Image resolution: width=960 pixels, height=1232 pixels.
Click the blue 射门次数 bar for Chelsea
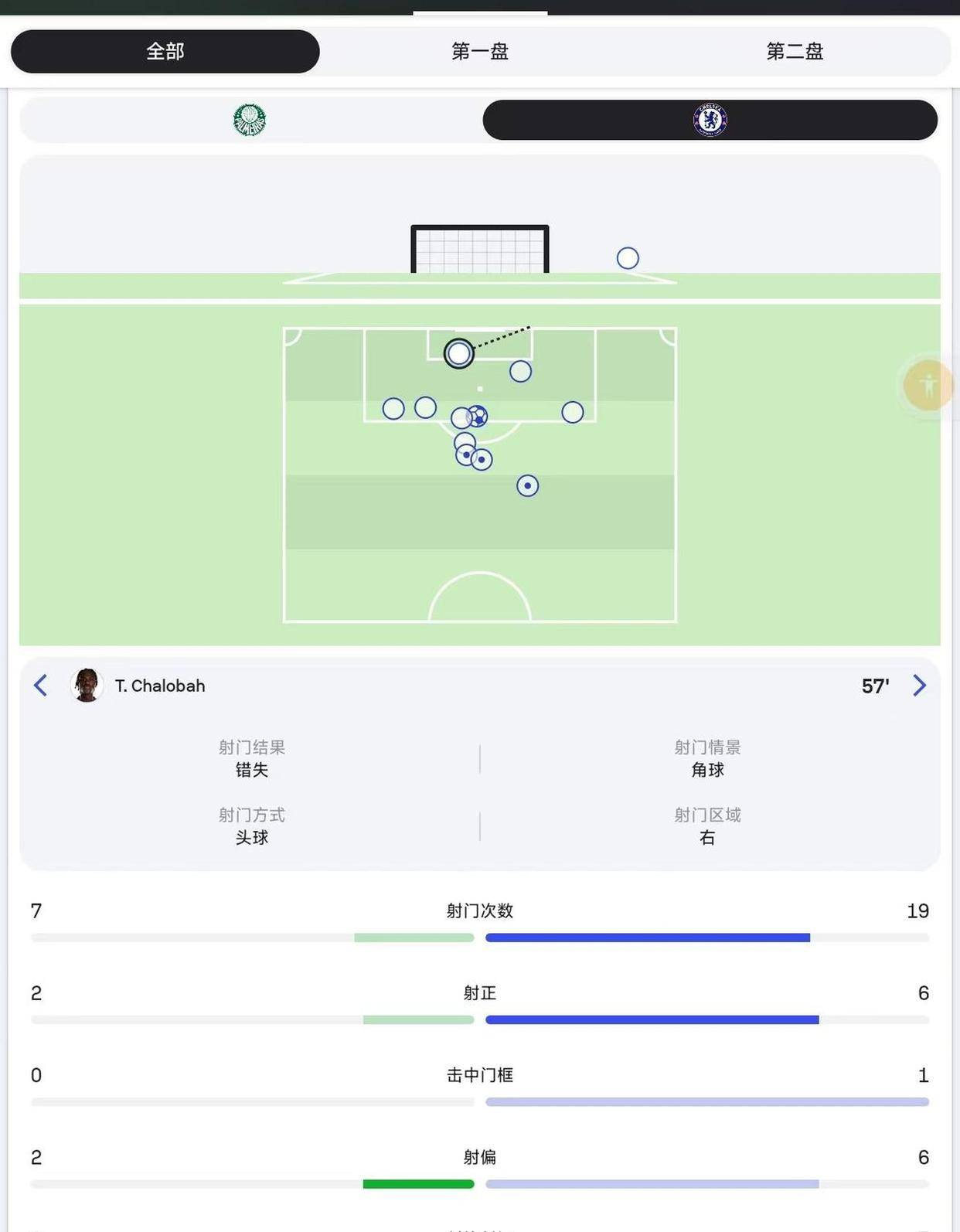[648, 938]
